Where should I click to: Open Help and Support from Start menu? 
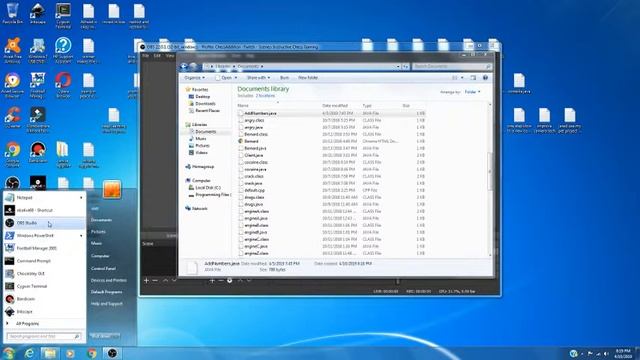click(x=107, y=304)
